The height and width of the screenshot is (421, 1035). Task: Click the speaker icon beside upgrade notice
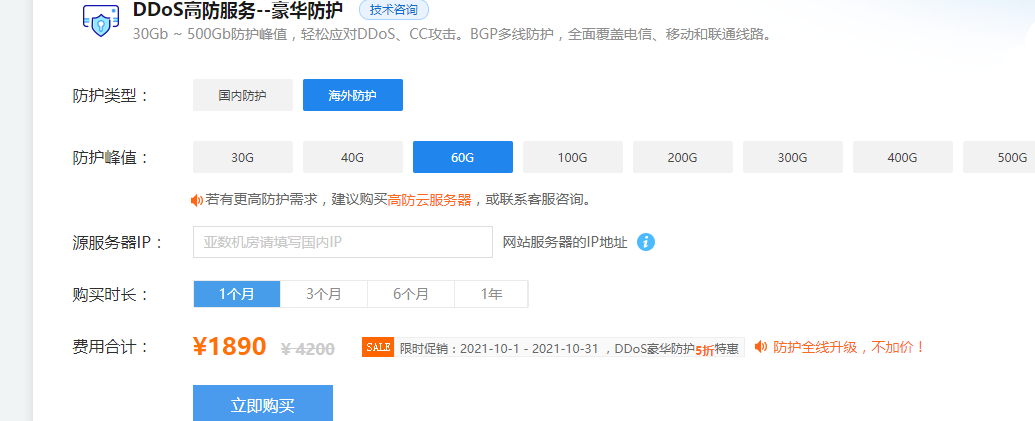761,347
